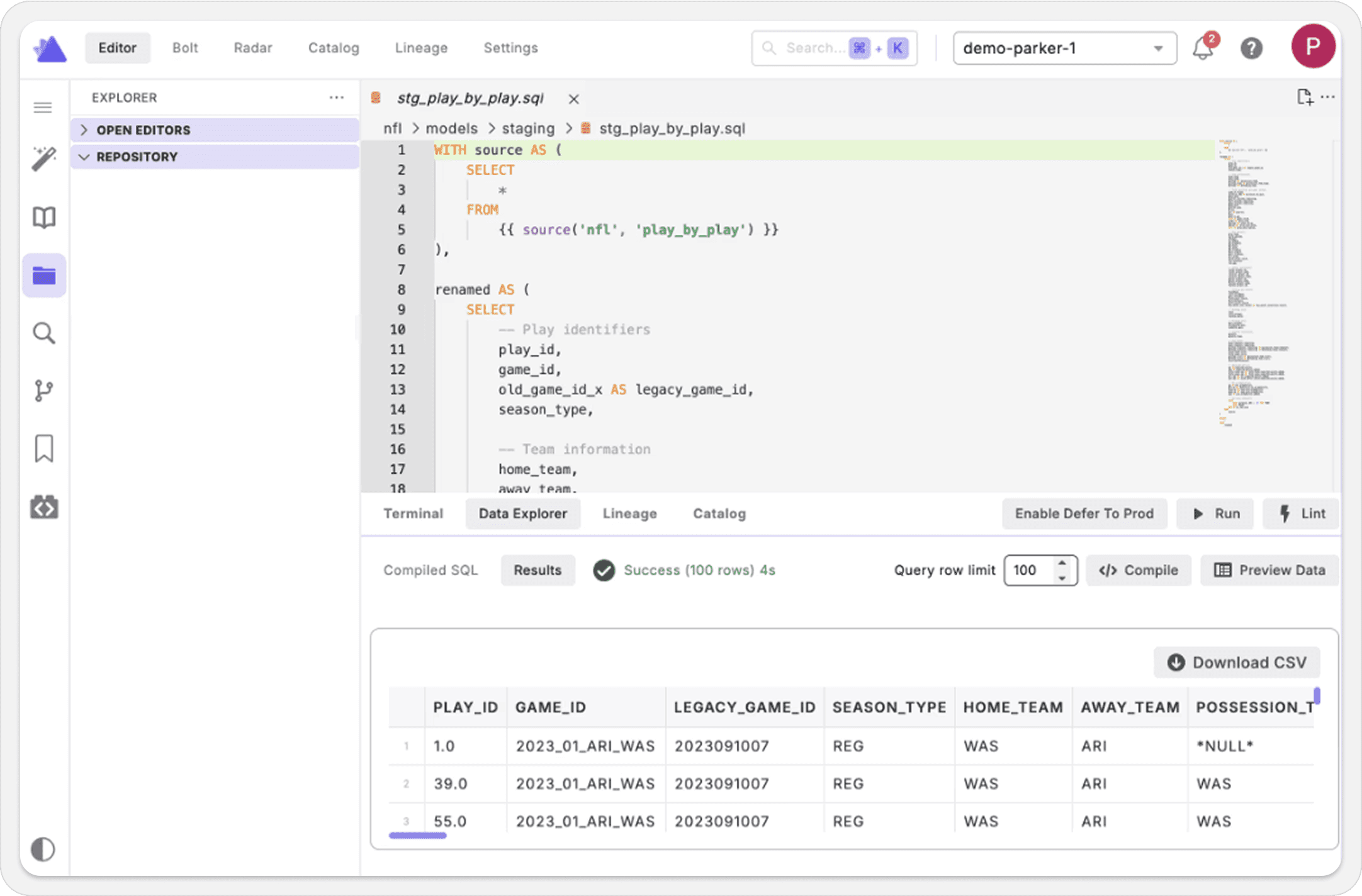
Task: Open the git branch source control icon
Action: (44, 391)
